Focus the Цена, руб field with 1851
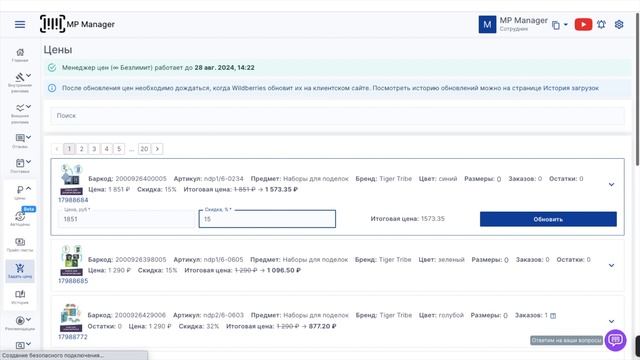This screenshot has height=360, width=640. click(x=127, y=219)
